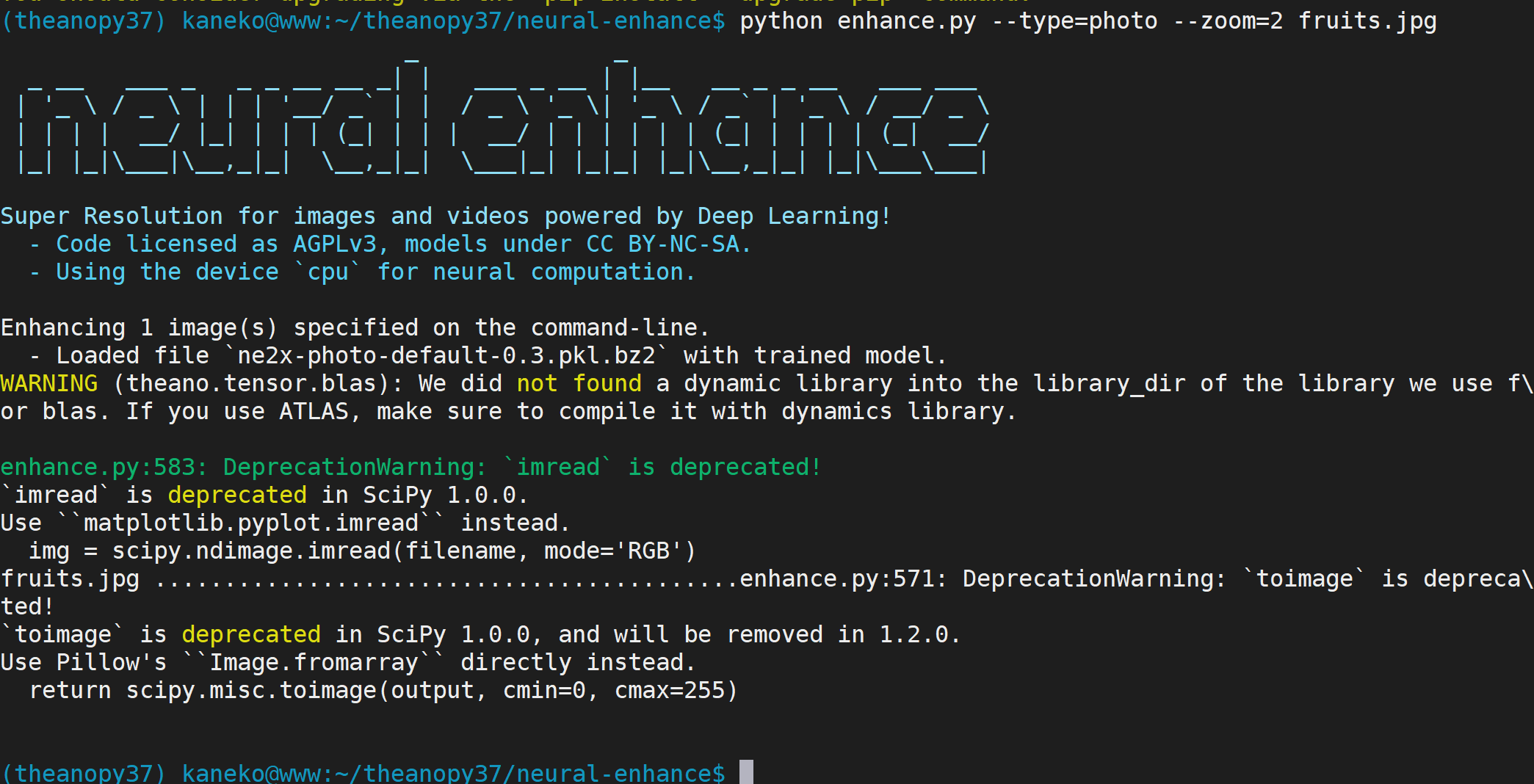Image resolution: width=1534 pixels, height=784 pixels.
Task: Click 'fruits.jpg' in the command line
Action: pyautogui.click(x=1367, y=21)
